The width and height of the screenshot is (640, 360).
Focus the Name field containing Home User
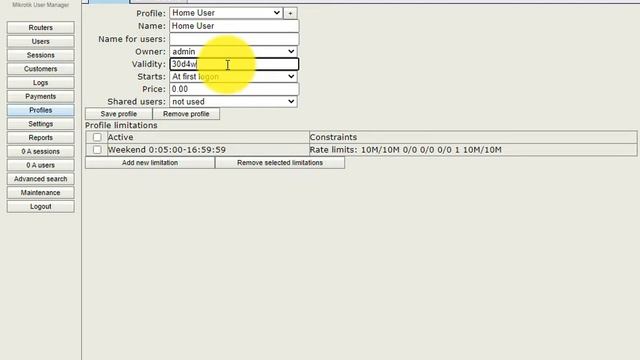pyautogui.click(x=234, y=26)
